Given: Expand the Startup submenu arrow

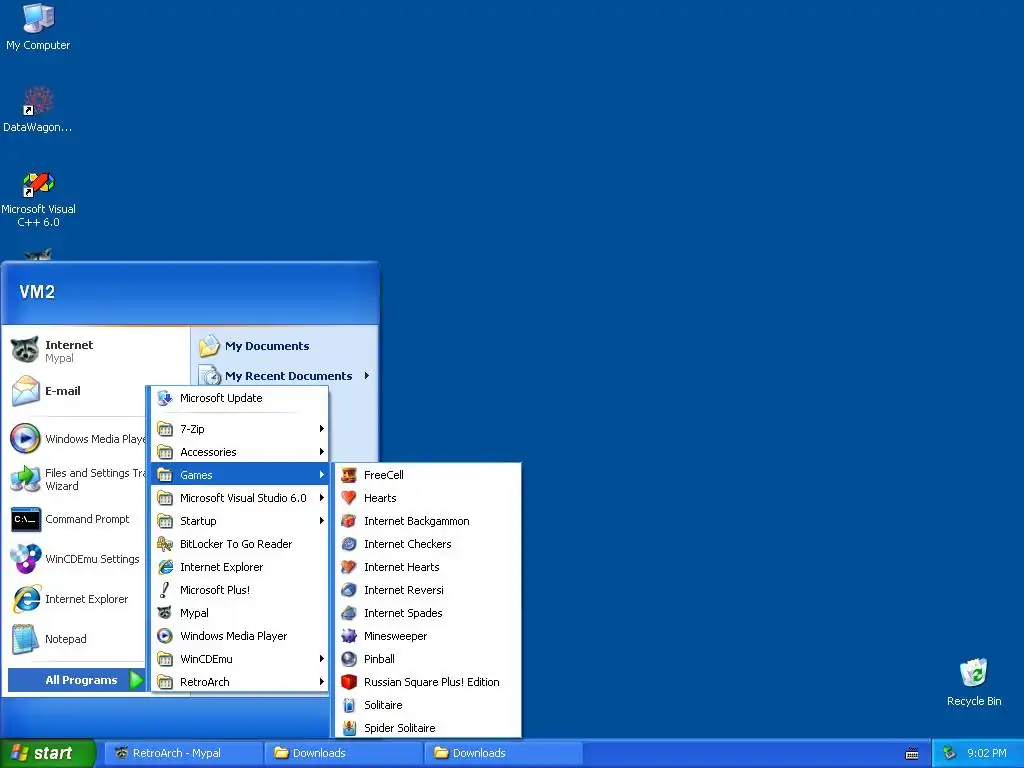Looking at the screenshot, I should coord(321,520).
